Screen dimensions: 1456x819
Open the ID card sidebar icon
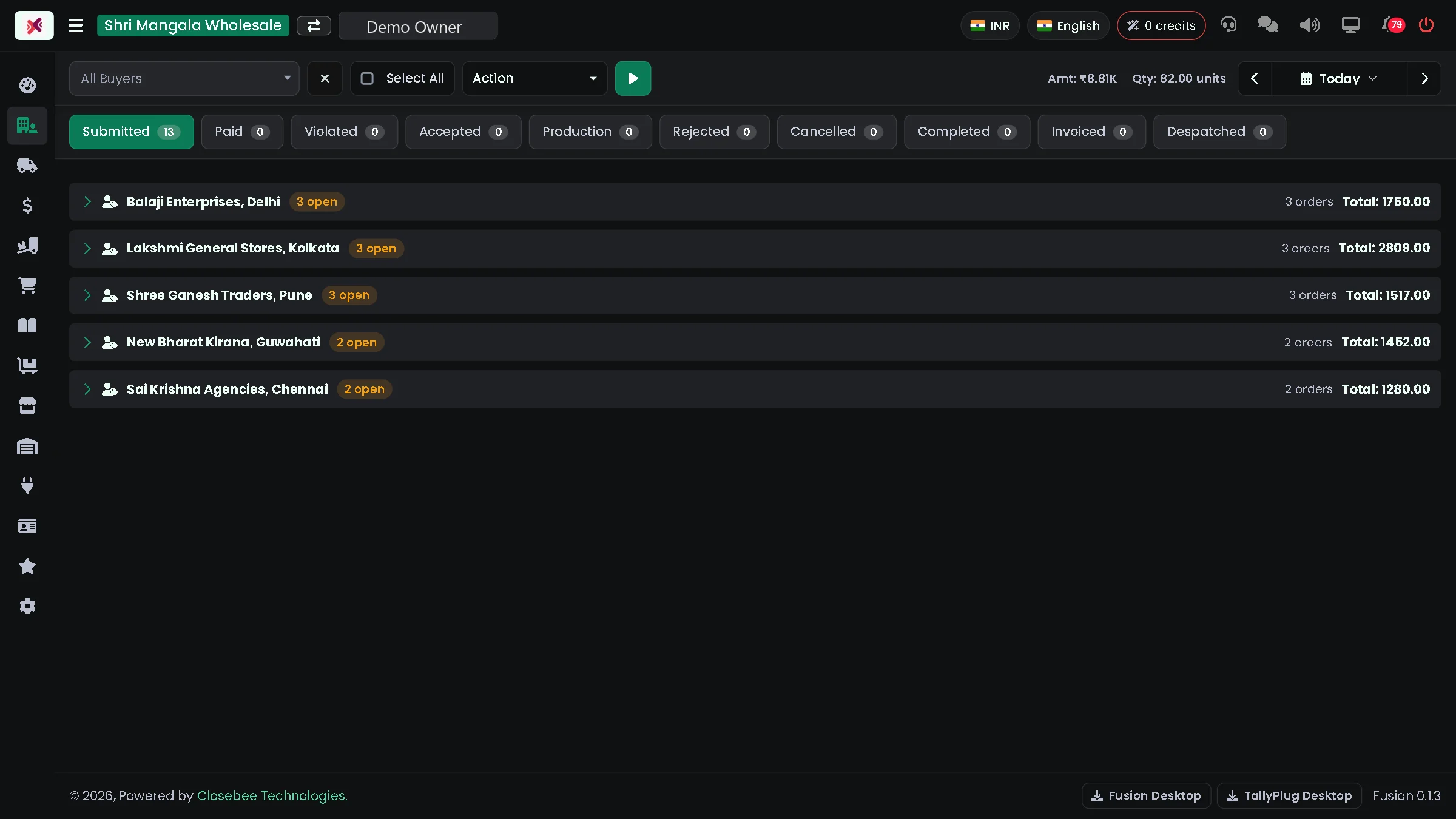pyautogui.click(x=27, y=526)
